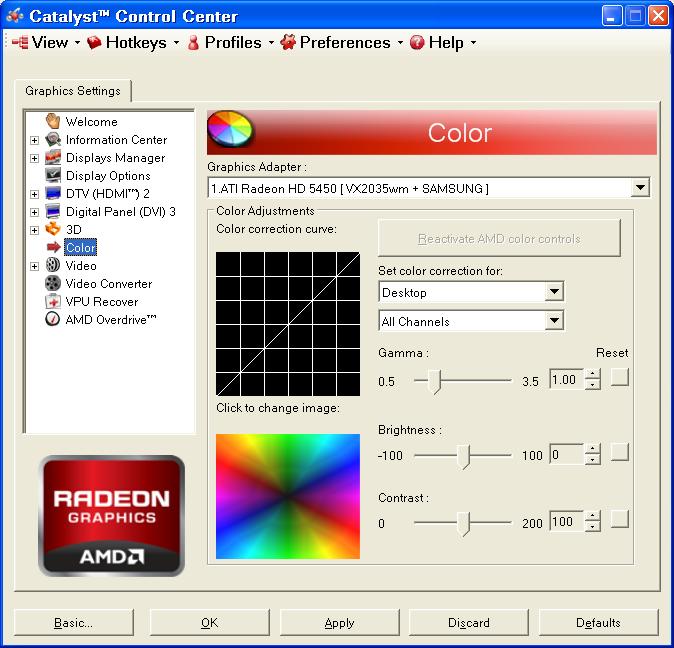Select the Color item in the tree
This screenshot has height=648, width=674.
[80, 248]
